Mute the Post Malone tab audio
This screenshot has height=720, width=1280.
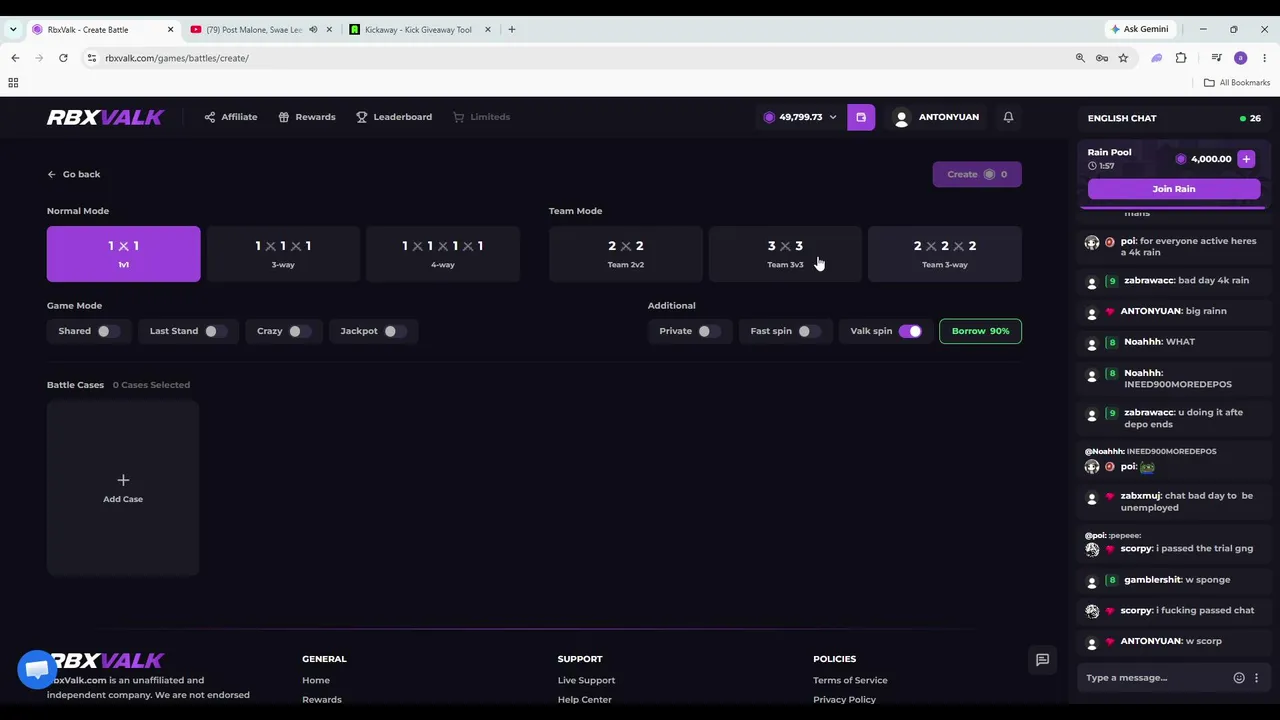point(313,30)
